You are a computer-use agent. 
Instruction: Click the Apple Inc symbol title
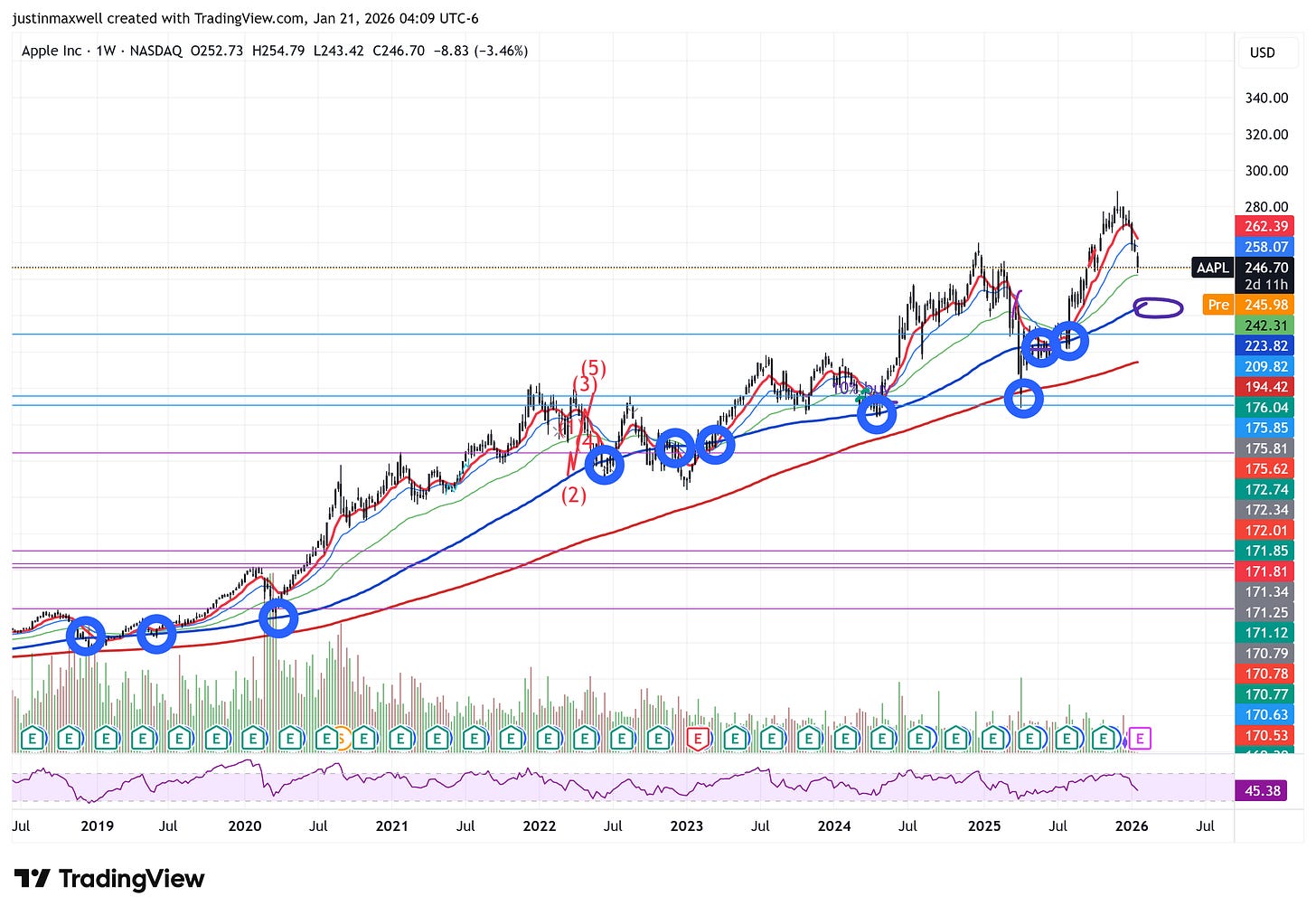(x=52, y=51)
